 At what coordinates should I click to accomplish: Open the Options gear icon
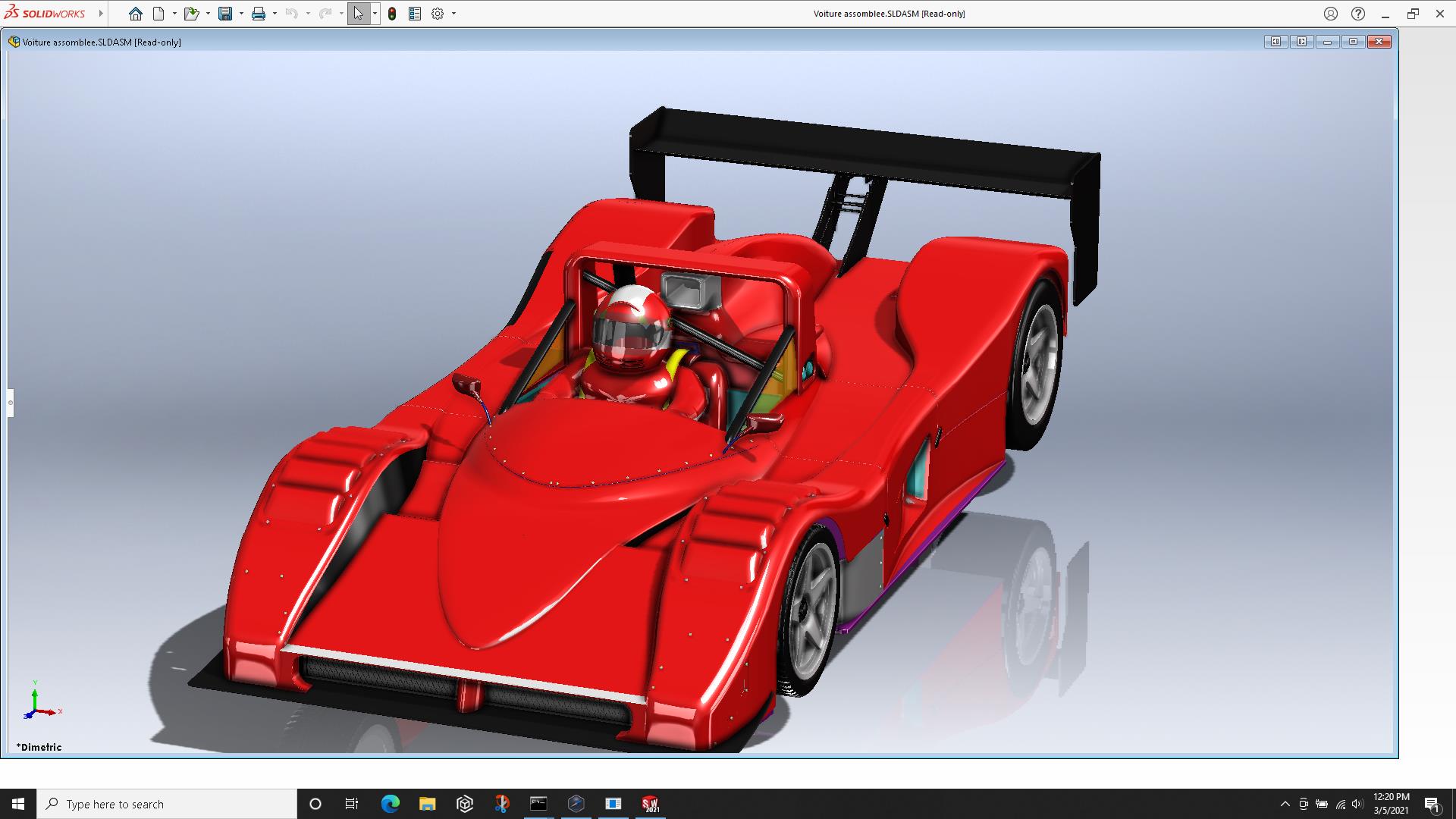coord(438,14)
